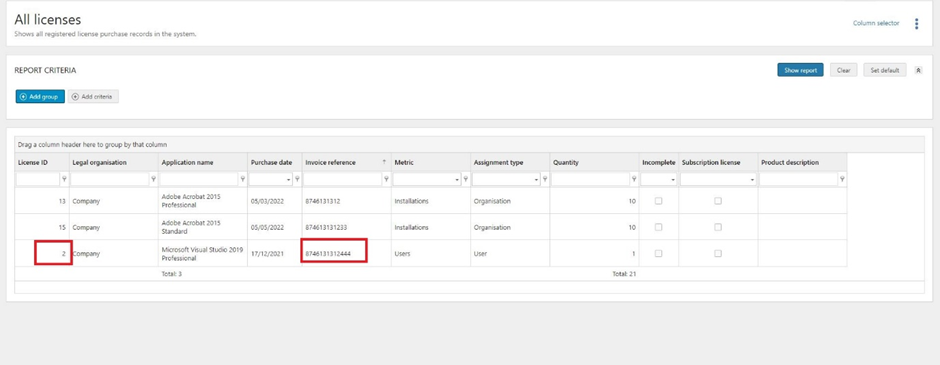Click purchase date 05/03/2022
Viewport: 940px width, 365px height.
267,201
